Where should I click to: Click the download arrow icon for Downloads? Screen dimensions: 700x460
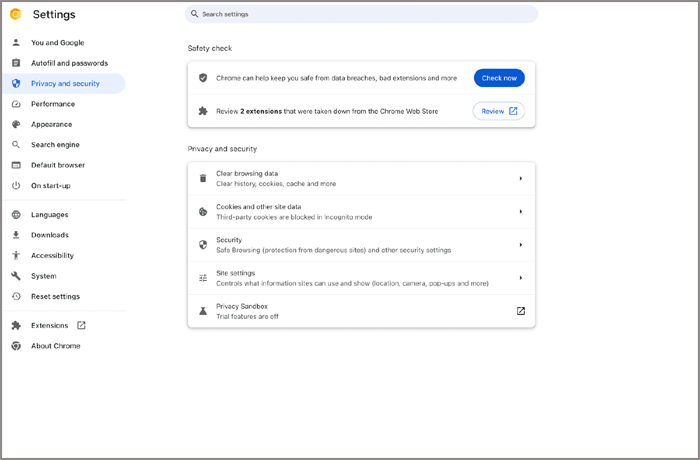tap(16, 235)
